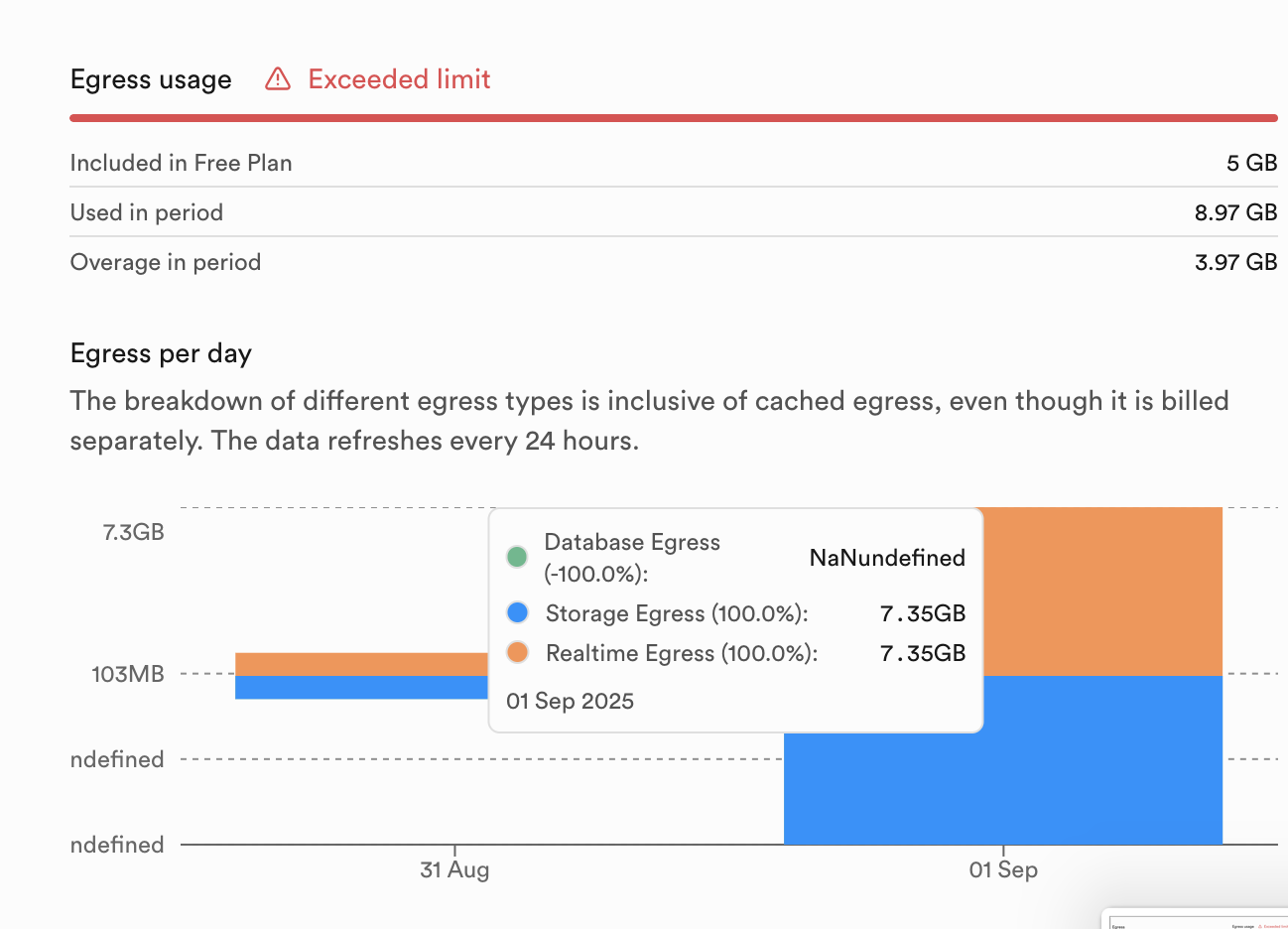Screen dimensions: 1288x929
Task: Click the "NaNundefined" Database Egress value
Action: click(887, 558)
